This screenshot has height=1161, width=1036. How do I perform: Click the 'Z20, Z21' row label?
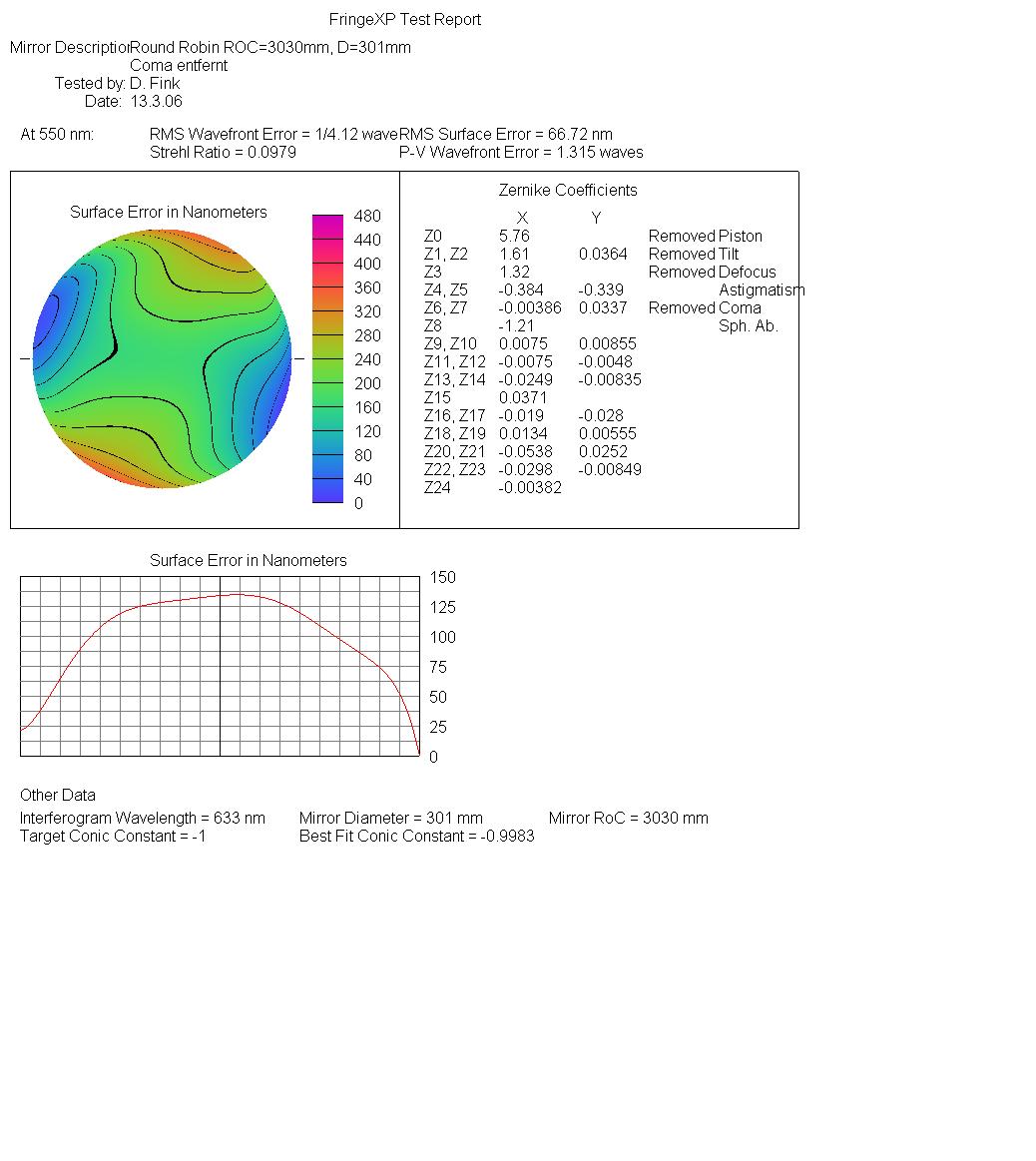[x=455, y=451]
